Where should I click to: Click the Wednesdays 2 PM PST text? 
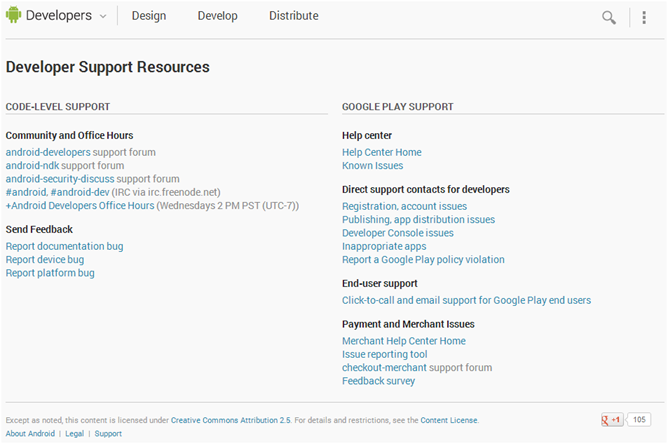tap(228, 205)
